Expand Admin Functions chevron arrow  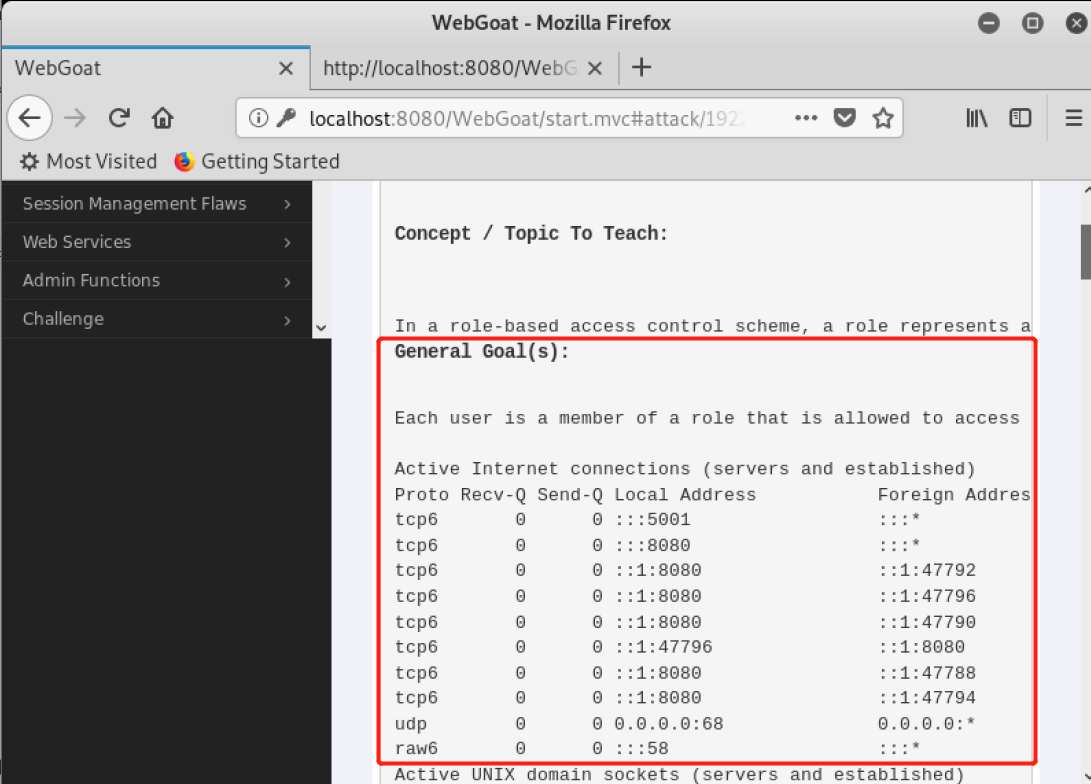click(x=287, y=281)
